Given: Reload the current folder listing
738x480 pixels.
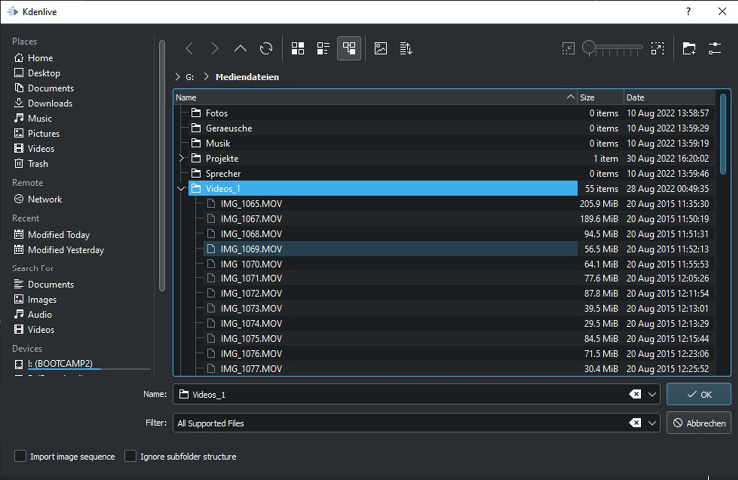Looking at the screenshot, I should [x=266, y=48].
